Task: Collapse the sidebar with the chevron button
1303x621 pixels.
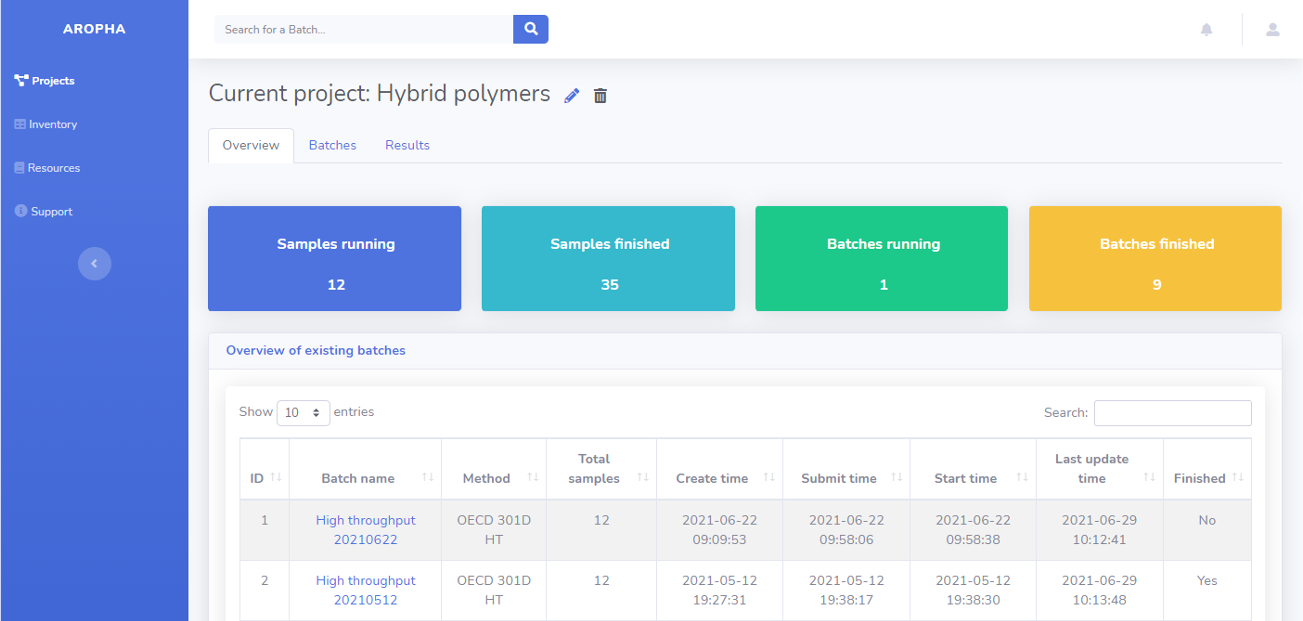Action: (94, 264)
